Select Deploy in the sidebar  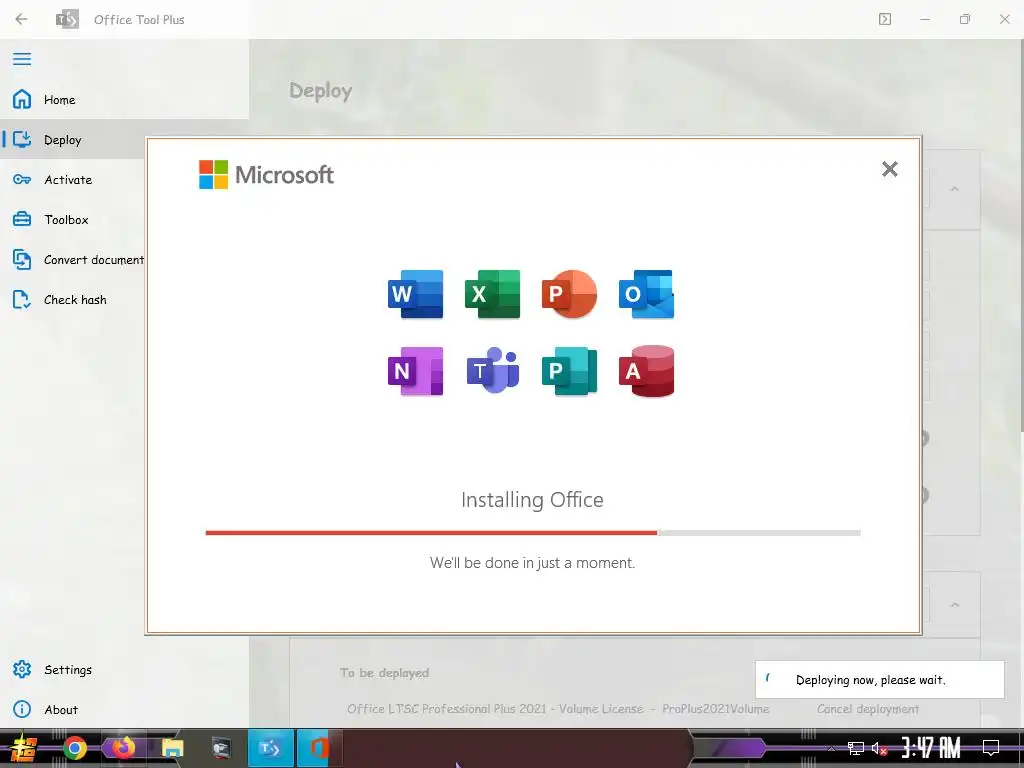(73, 140)
